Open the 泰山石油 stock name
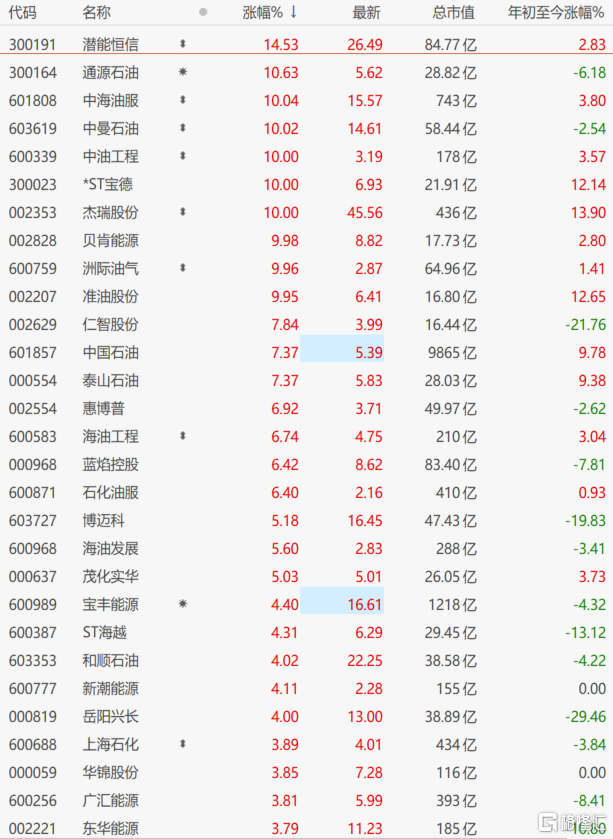This screenshot has width=613, height=839. tap(111, 380)
